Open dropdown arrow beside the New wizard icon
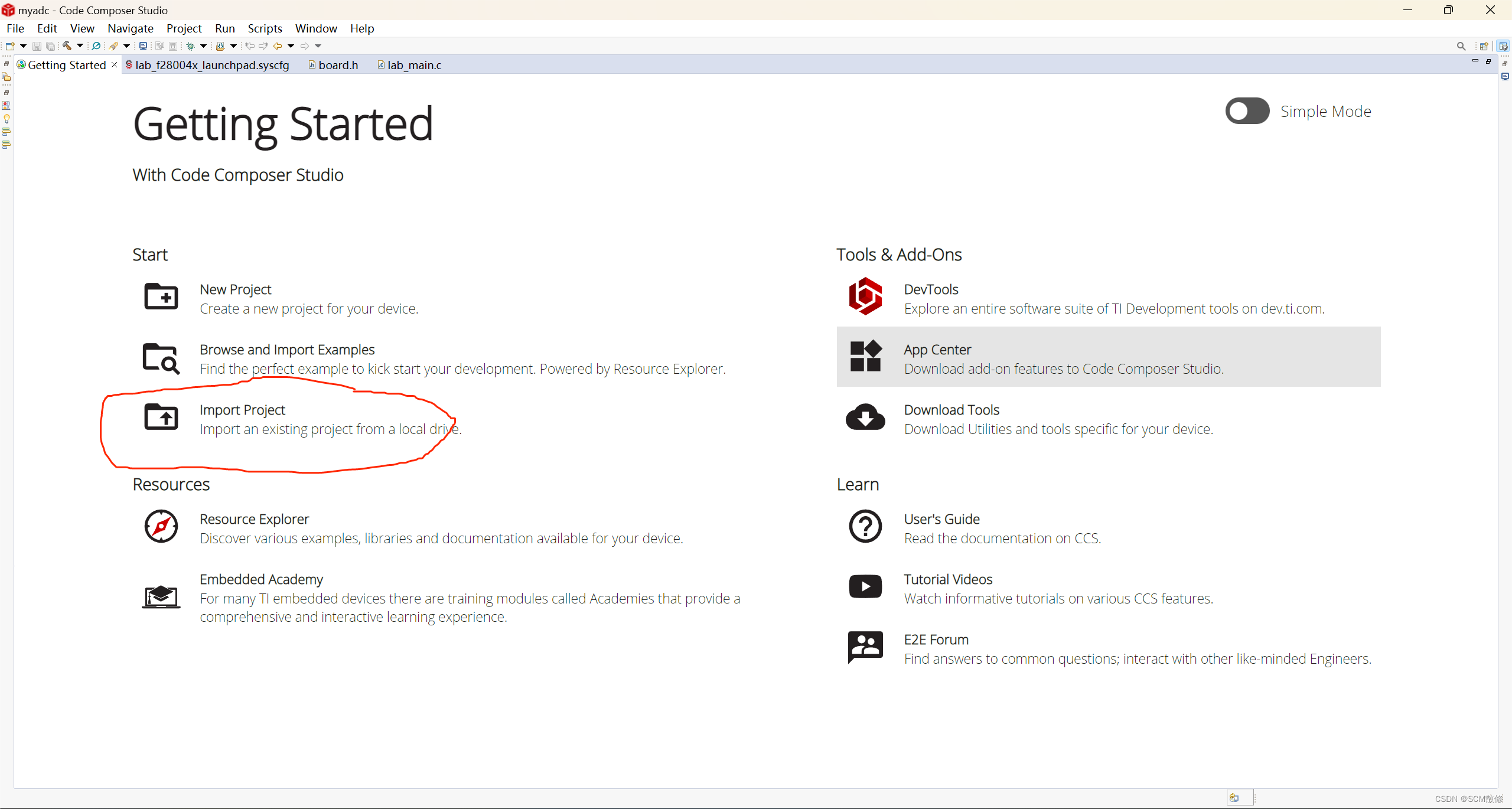The width and height of the screenshot is (1512, 809). click(x=24, y=45)
